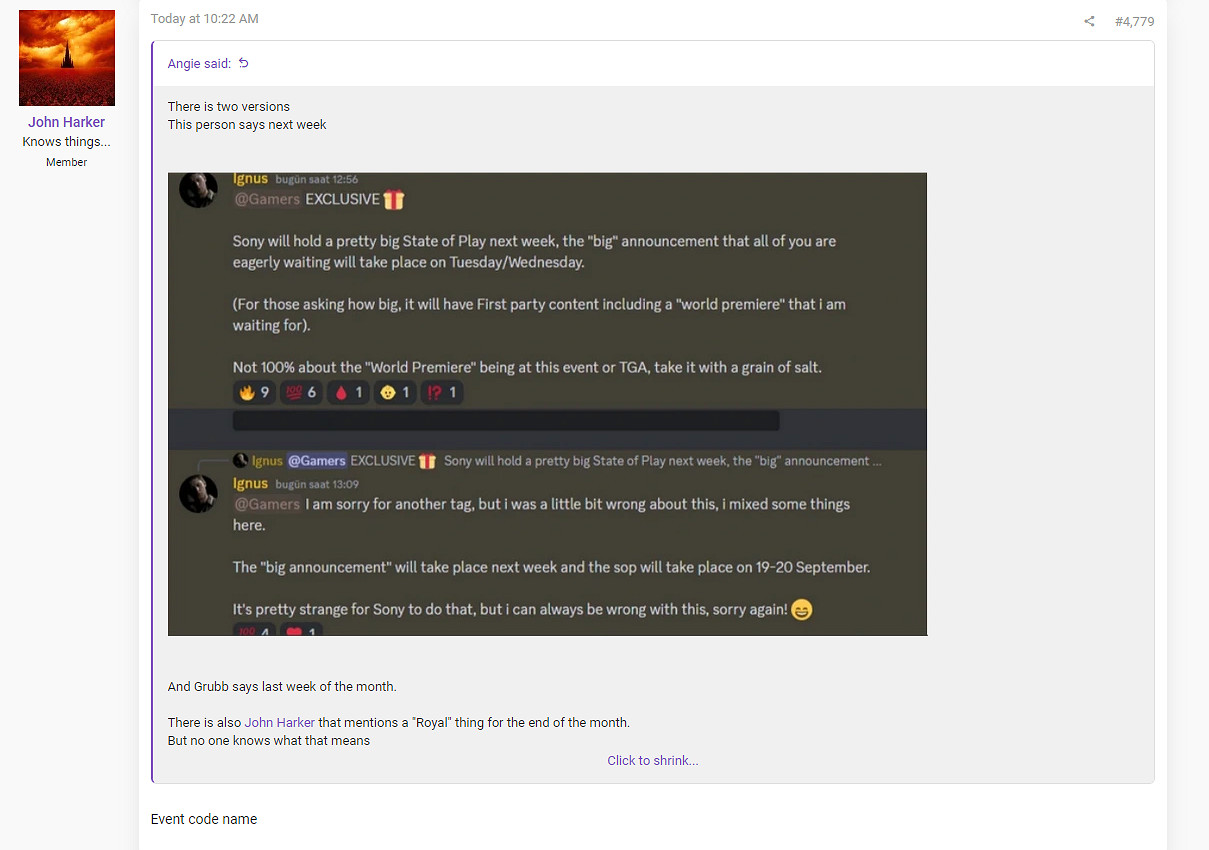Click the "Today at 10:22 AM" timestamp

pyautogui.click(x=204, y=19)
